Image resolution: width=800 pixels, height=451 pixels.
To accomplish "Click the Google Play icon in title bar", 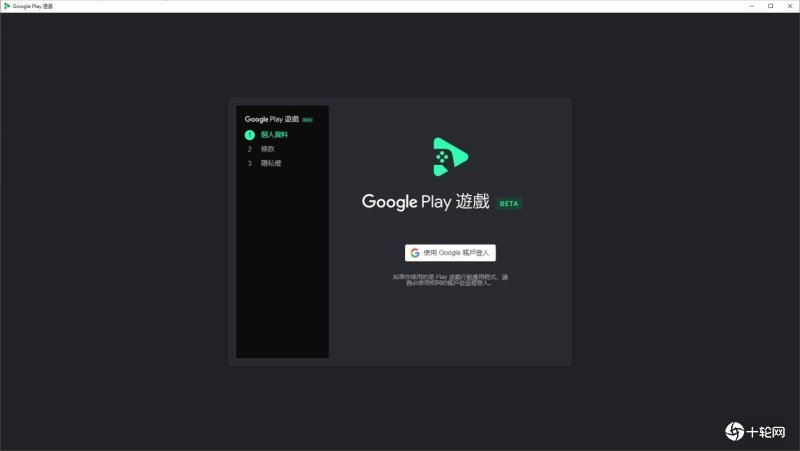I will pos(7,6).
